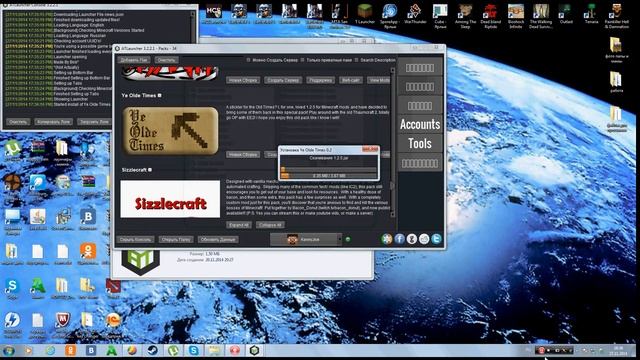Click 'Загрузить Логи' in console window
640x360 pixels.
[x=94, y=122]
